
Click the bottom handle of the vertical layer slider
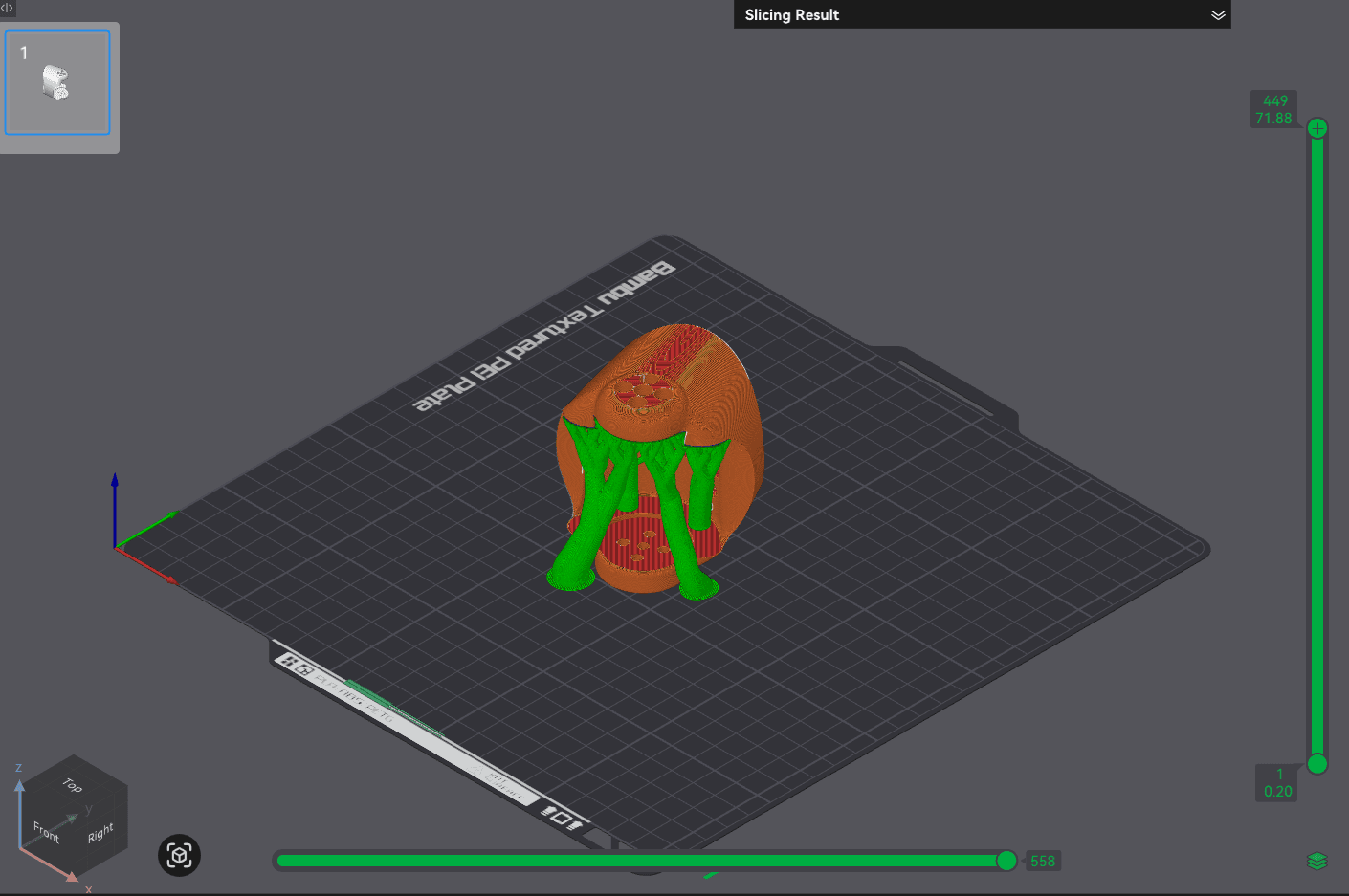click(1317, 765)
